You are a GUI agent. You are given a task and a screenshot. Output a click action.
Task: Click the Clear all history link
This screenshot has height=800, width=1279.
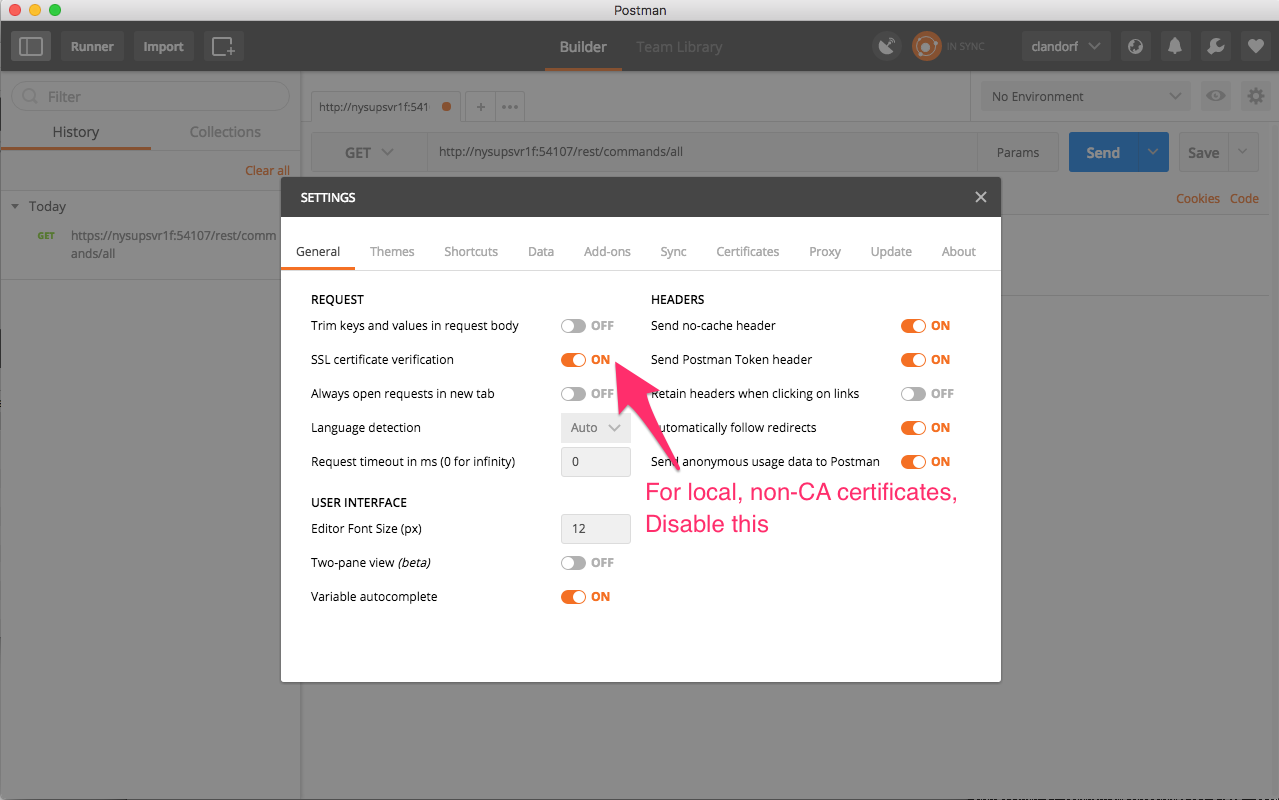pyautogui.click(x=267, y=170)
